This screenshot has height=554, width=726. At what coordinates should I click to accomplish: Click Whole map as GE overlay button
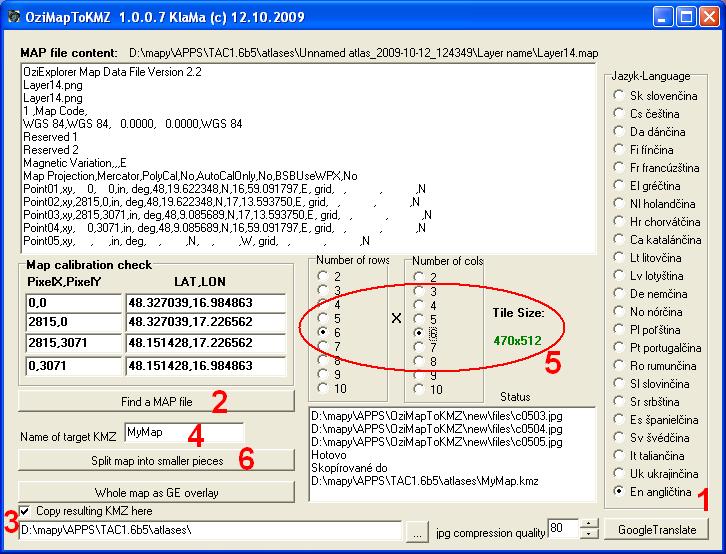tap(156, 492)
